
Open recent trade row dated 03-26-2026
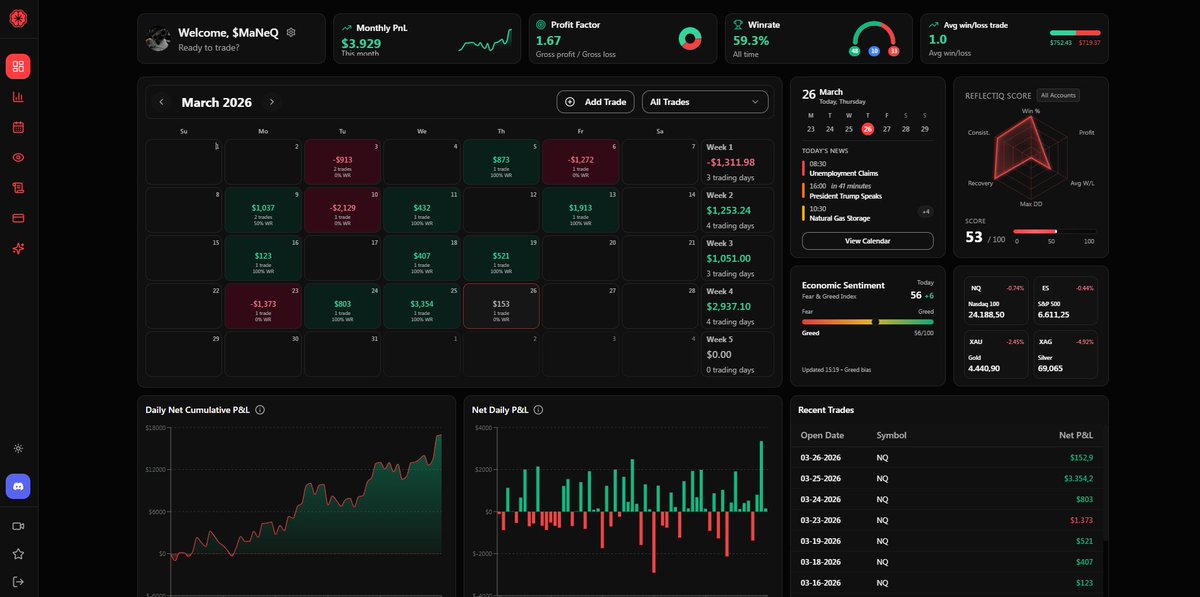(947, 457)
